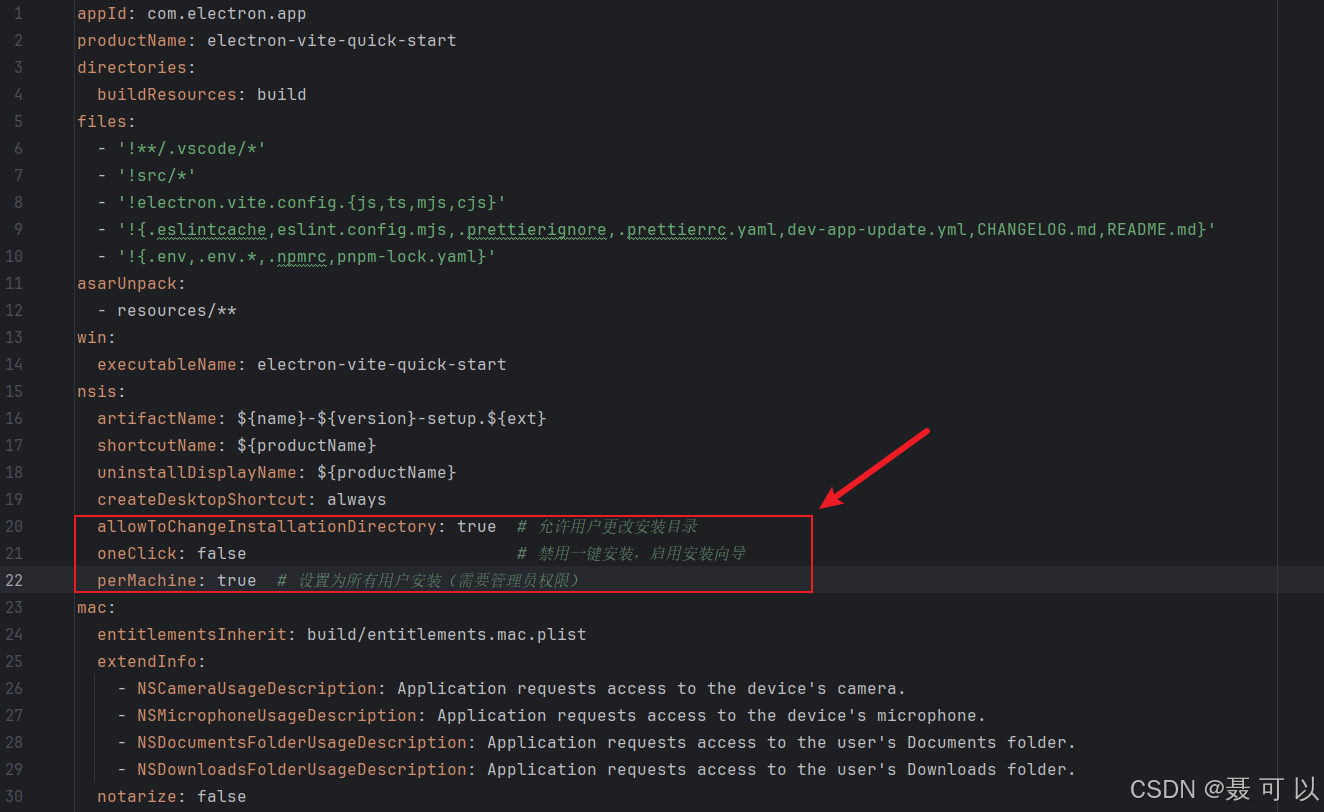Click 'com.electron.app' value

pos(227,14)
